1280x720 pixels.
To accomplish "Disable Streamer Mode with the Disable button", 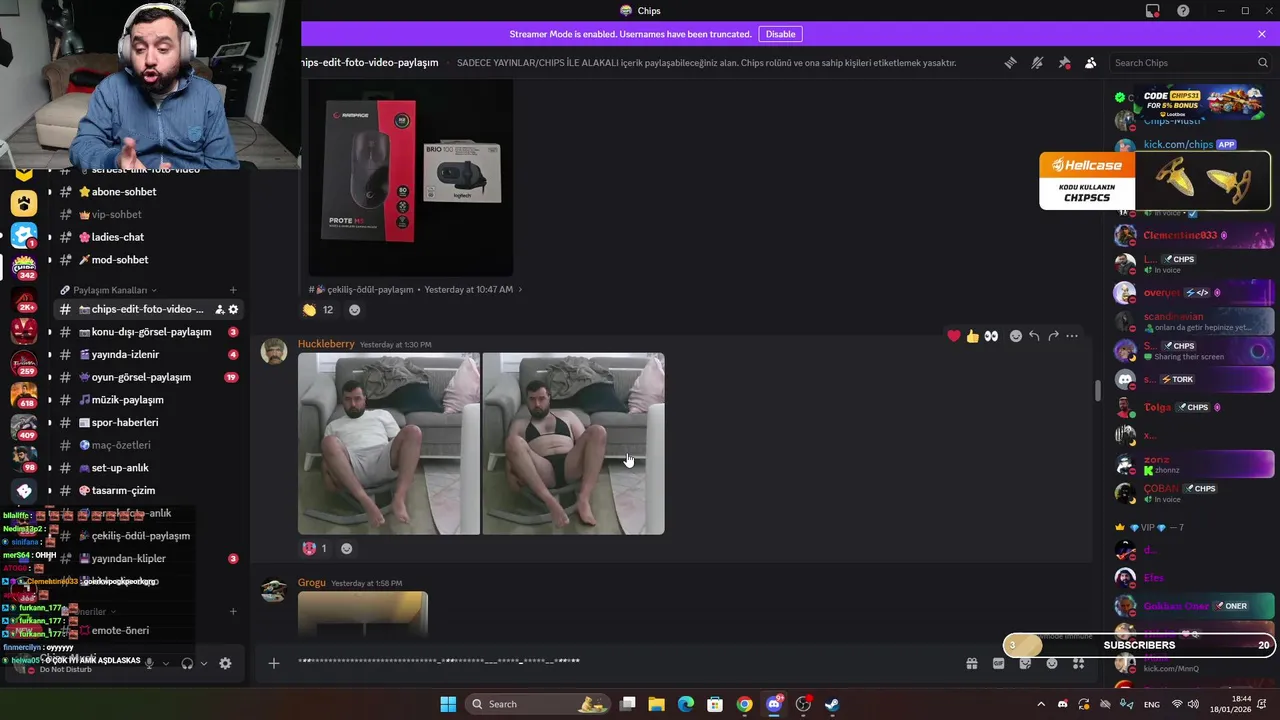I will tap(781, 34).
